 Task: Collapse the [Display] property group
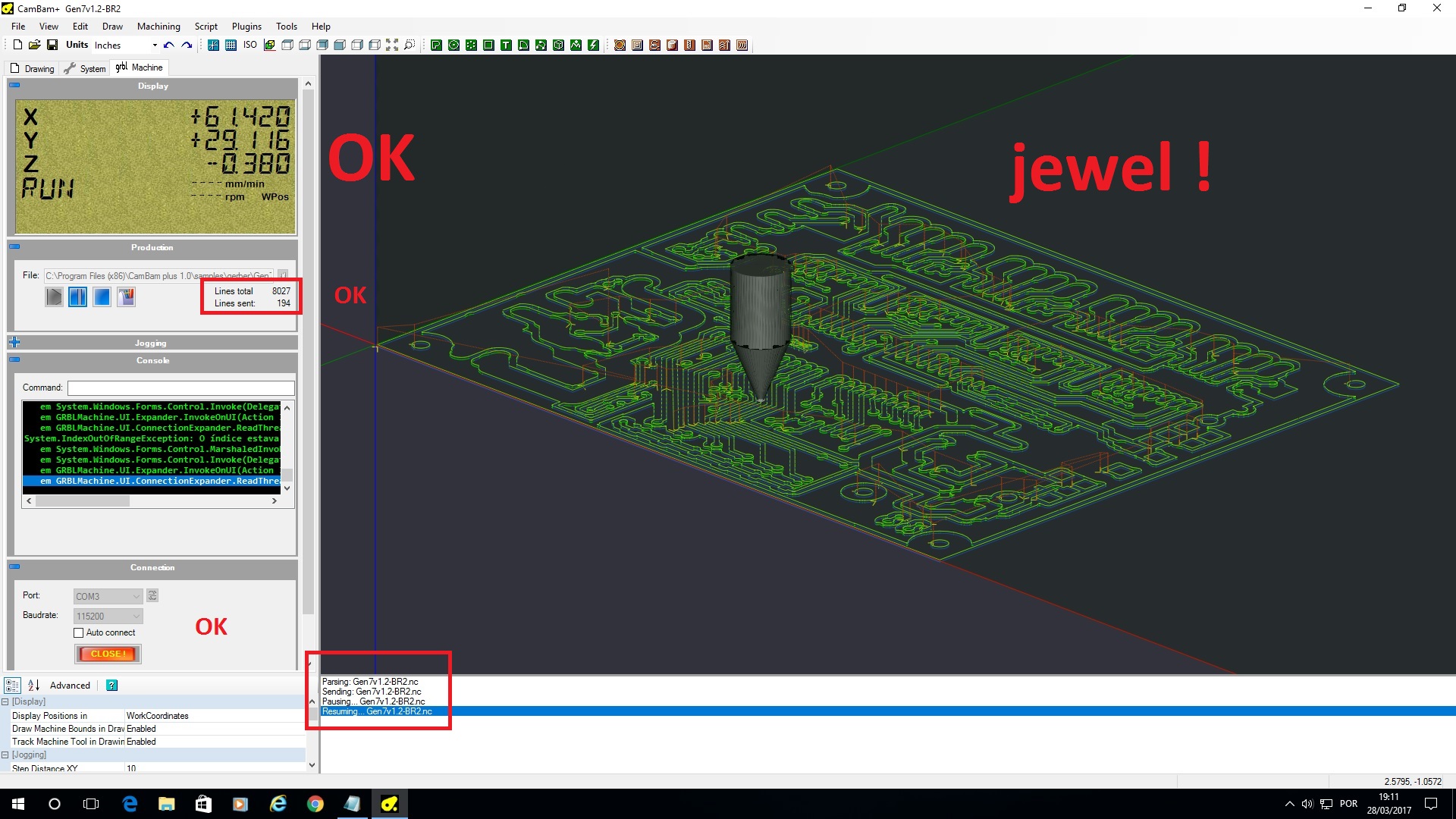(5, 702)
